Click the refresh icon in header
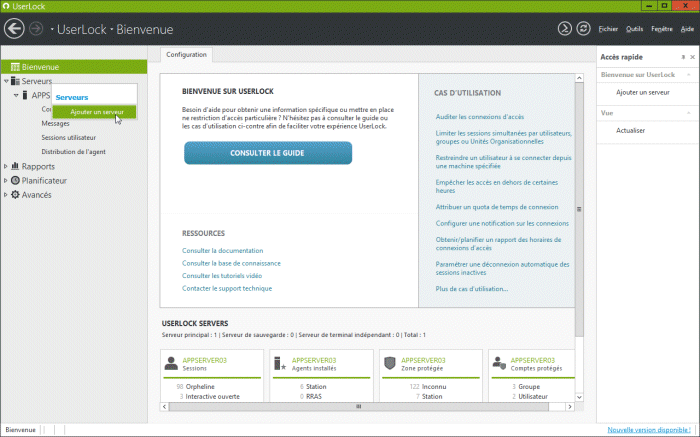Screen dimensions: 700x437 coord(583,29)
